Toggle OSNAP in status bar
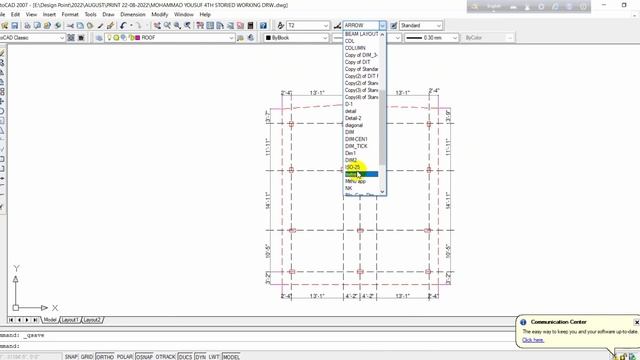Image resolution: width=640 pixels, height=360 pixels. [144, 357]
